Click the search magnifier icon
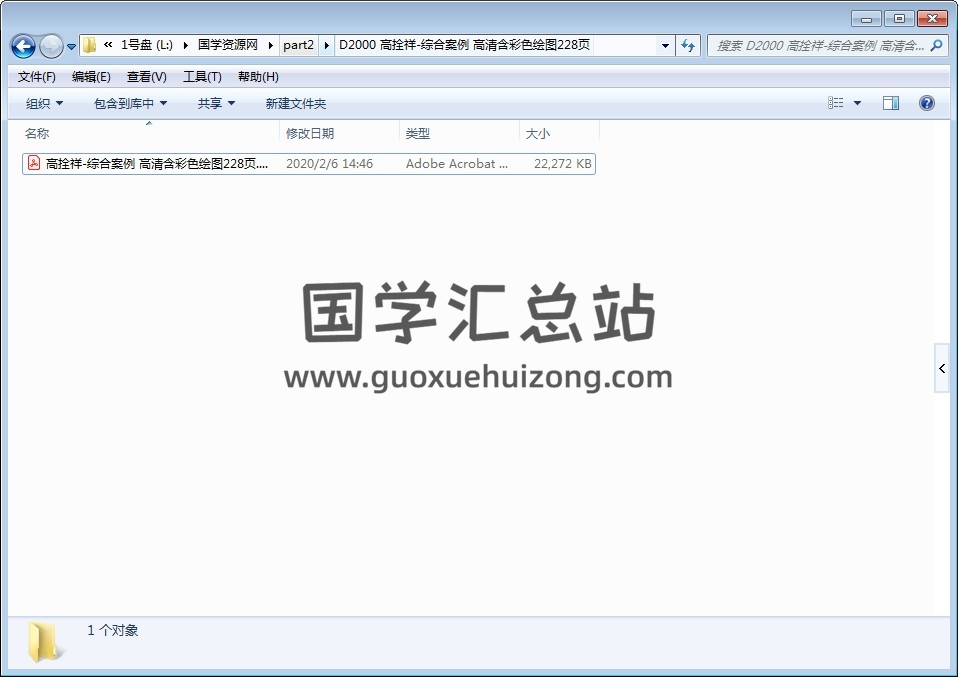Viewport: 958px width, 677px height. pos(937,45)
